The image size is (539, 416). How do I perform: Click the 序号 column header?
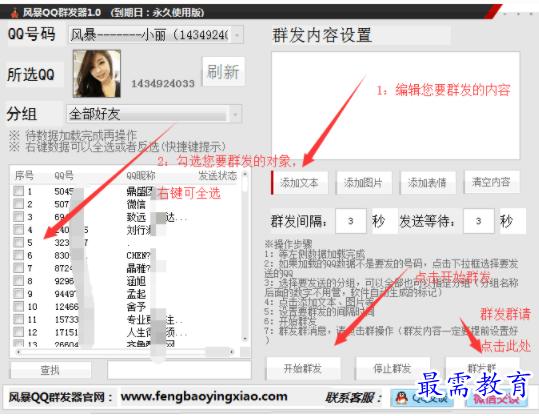click(x=24, y=176)
